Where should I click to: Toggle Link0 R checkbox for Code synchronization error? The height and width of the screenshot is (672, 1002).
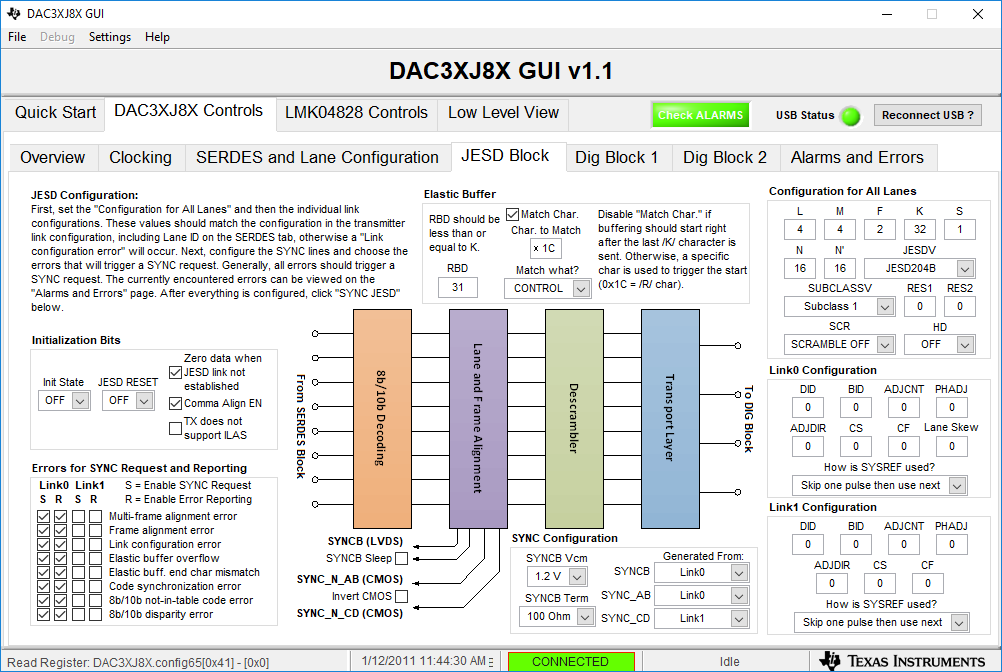pyautogui.click(x=60, y=586)
